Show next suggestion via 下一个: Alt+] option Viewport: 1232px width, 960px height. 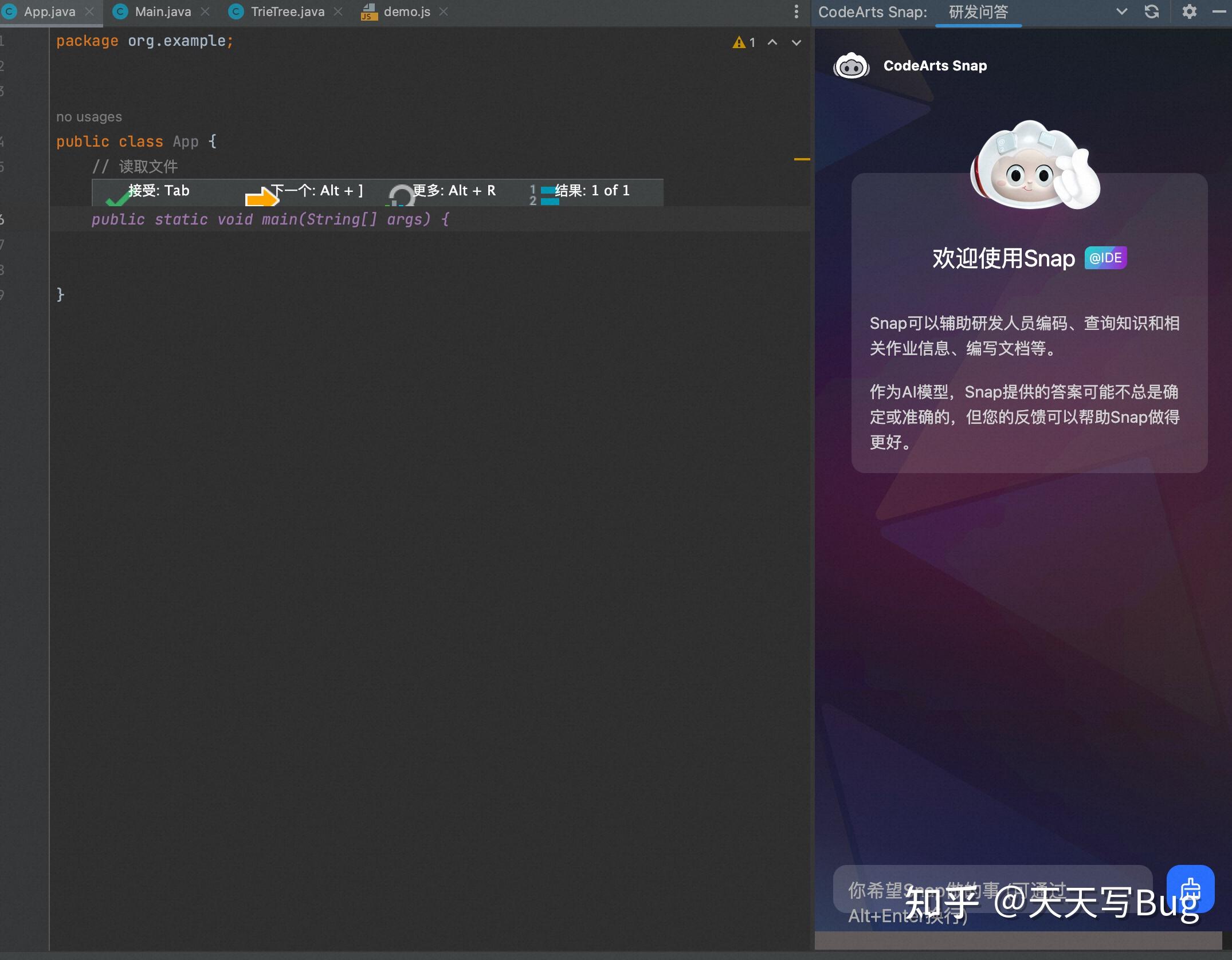click(x=317, y=191)
